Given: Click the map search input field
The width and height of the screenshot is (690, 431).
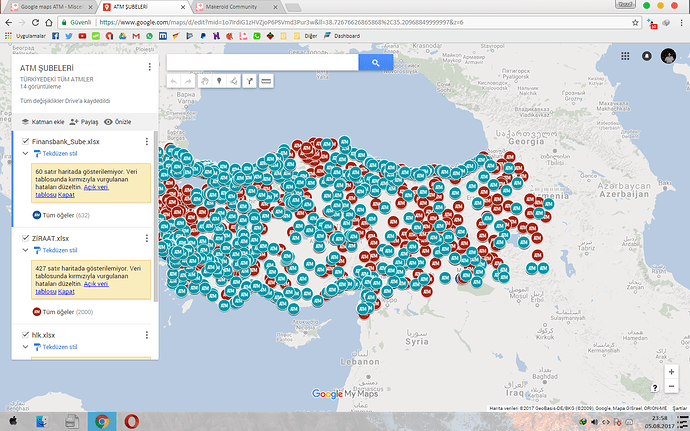Looking at the screenshot, I should (263, 63).
